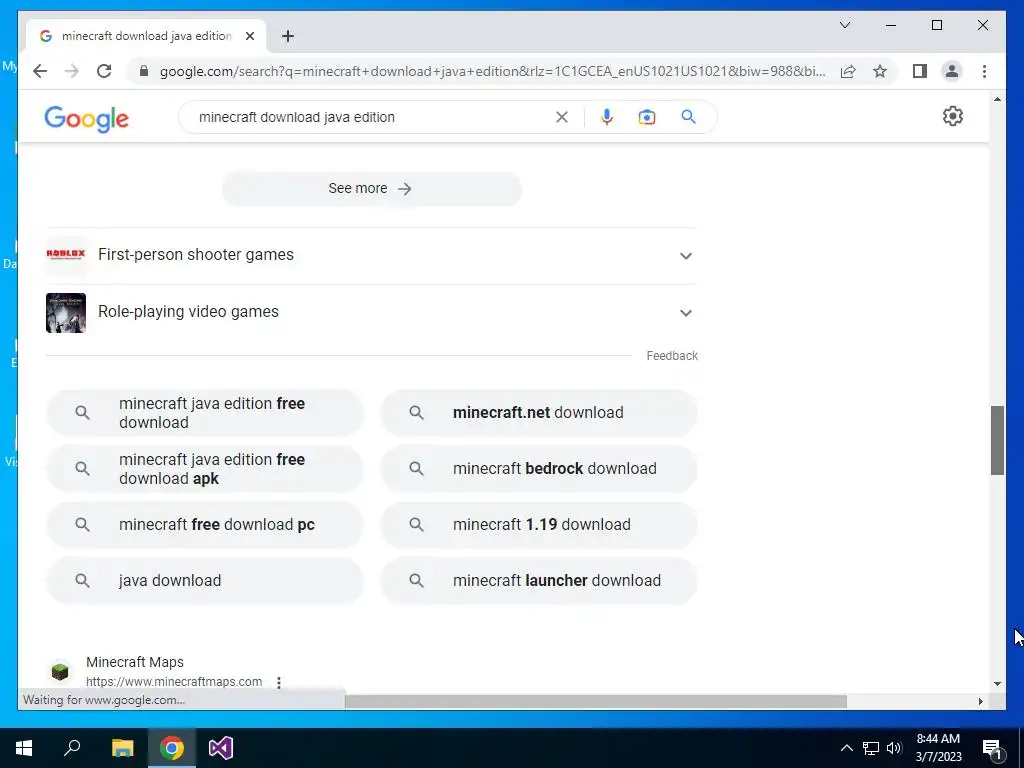Search minecraft free download pc suggestion
This screenshot has height=768, width=1024.
205,524
